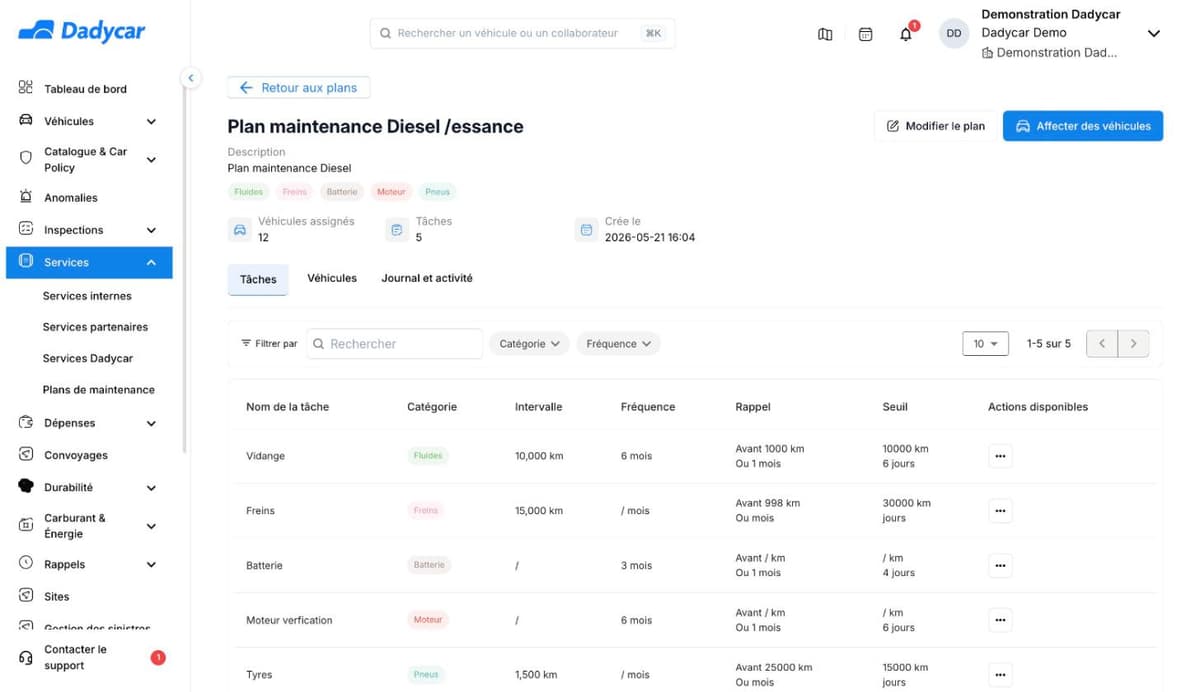Click the Rappels clock icon
Screen dimensions: 1200x692
point(26,563)
